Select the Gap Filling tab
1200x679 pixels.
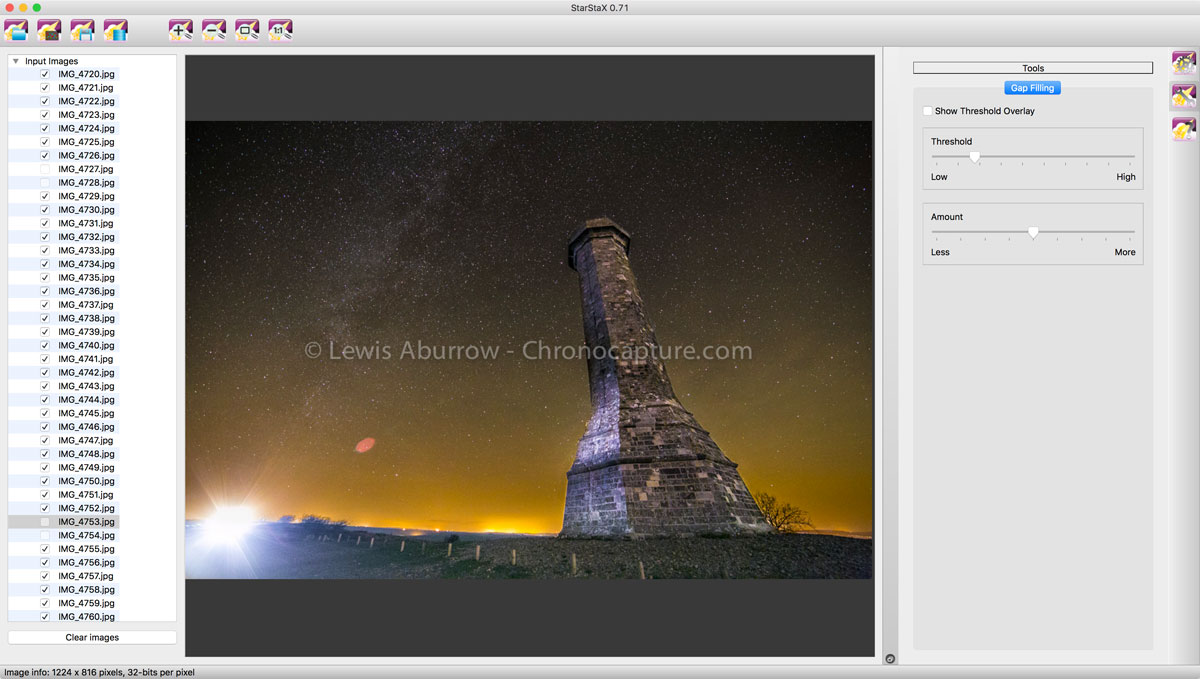pyautogui.click(x=1033, y=88)
